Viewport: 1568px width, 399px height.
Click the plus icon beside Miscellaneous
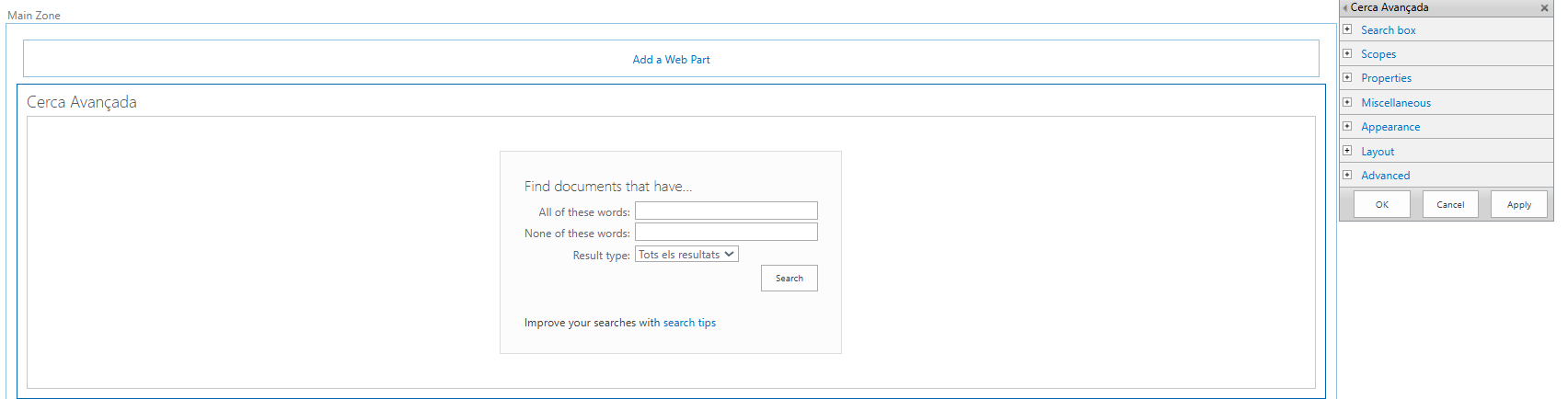tap(1347, 102)
